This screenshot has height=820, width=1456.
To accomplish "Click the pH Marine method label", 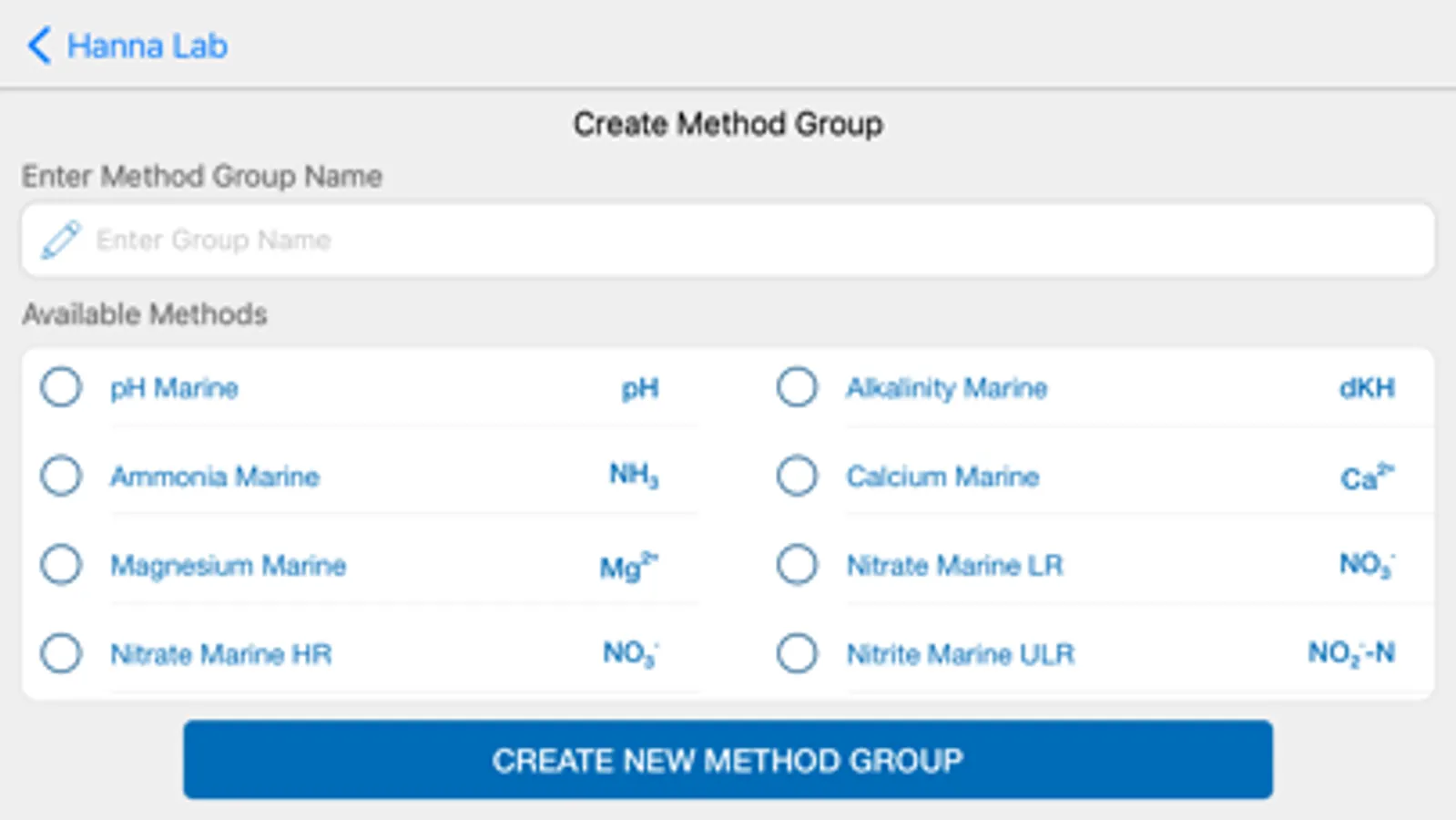I will point(174,388).
